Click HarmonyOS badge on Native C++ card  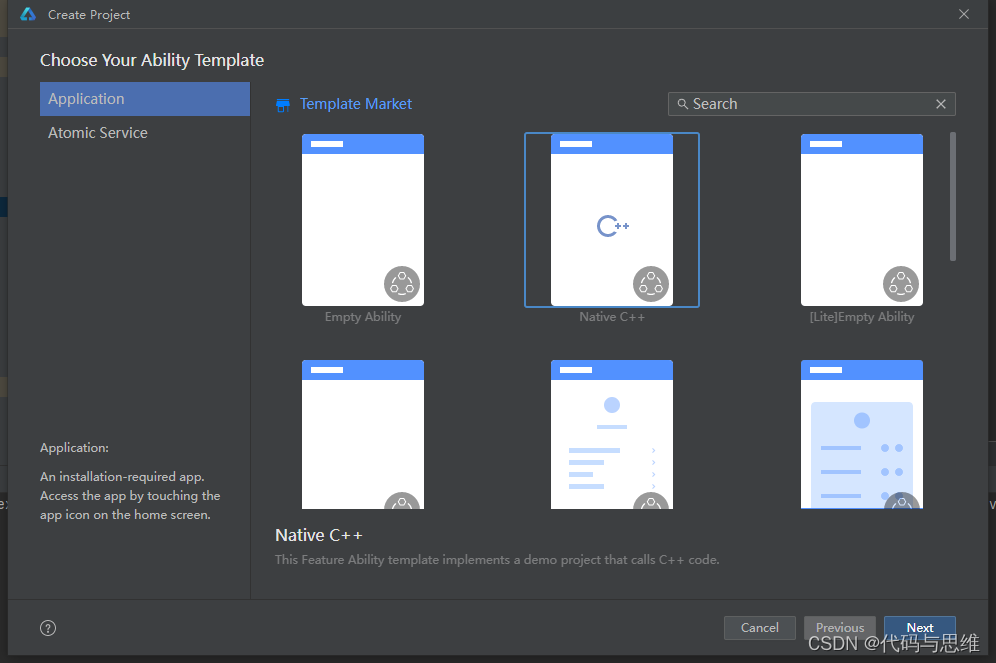[x=651, y=284]
